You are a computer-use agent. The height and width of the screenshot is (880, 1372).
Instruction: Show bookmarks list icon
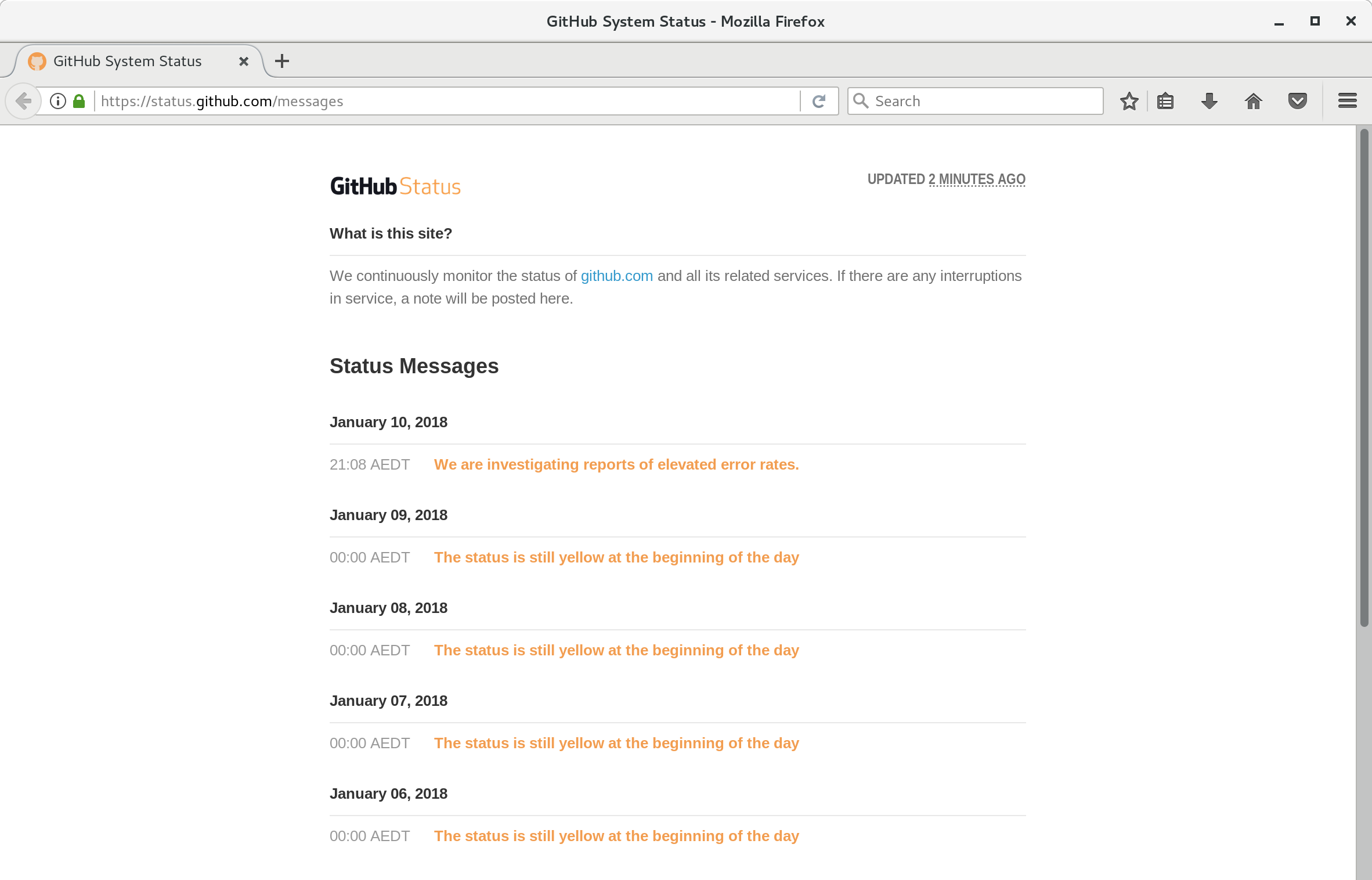pyautogui.click(x=1165, y=101)
